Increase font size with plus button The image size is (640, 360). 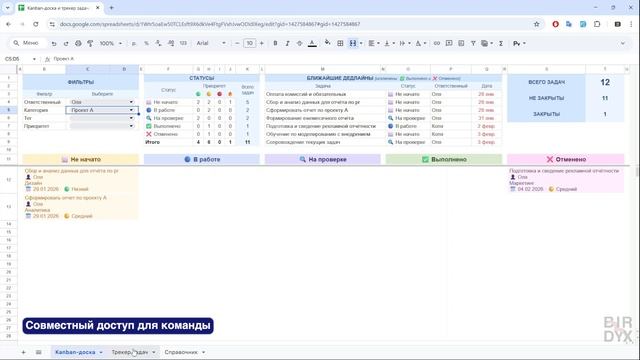click(262, 43)
